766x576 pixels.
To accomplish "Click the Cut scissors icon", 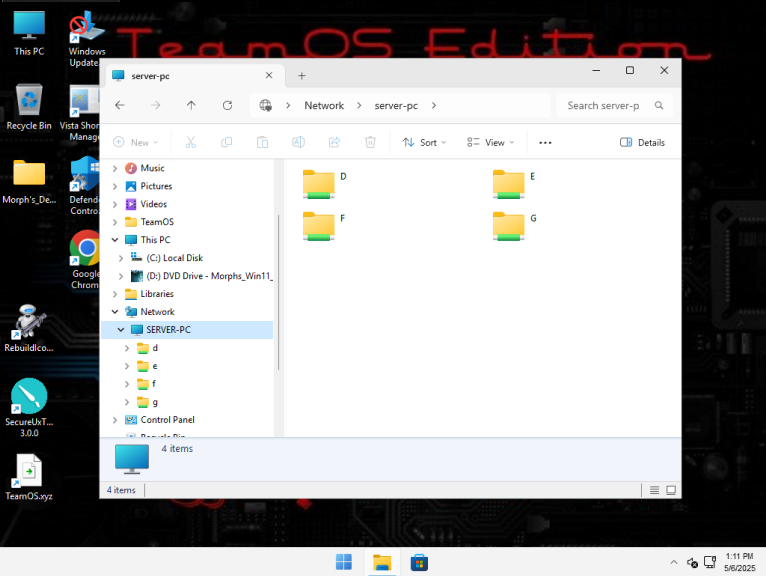I will coord(191,142).
